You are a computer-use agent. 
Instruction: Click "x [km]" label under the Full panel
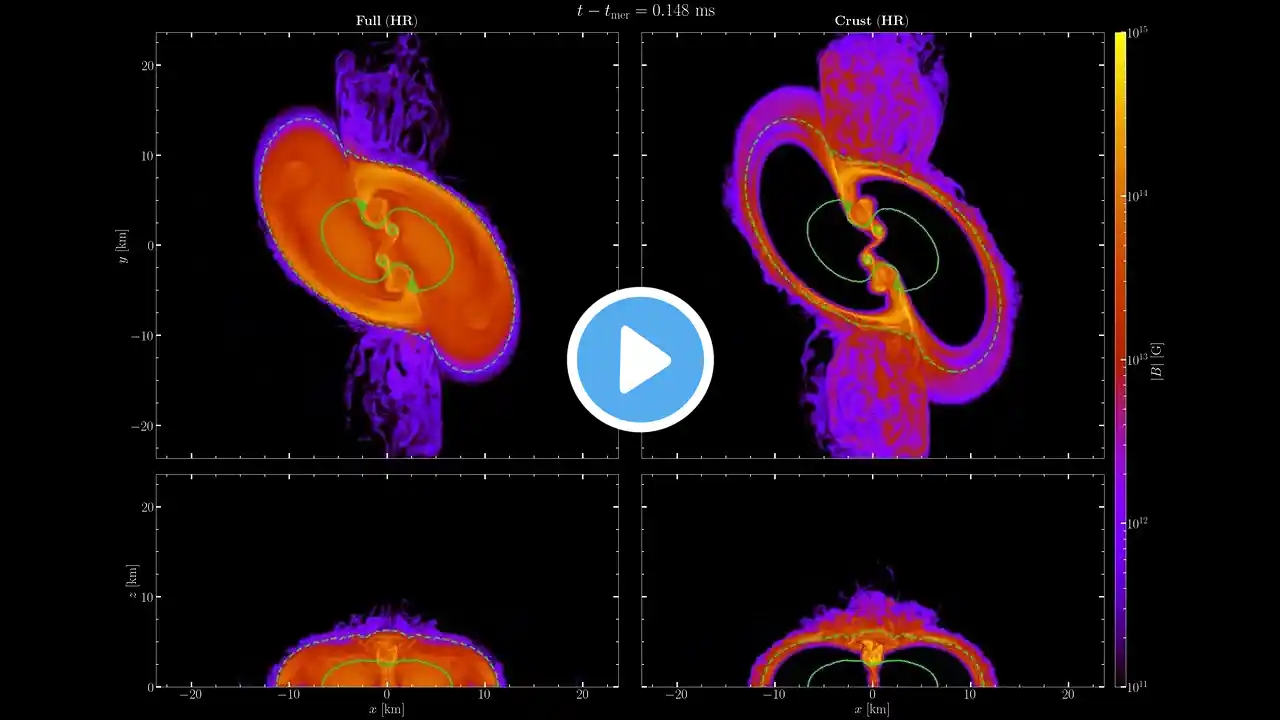[x=387, y=709]
